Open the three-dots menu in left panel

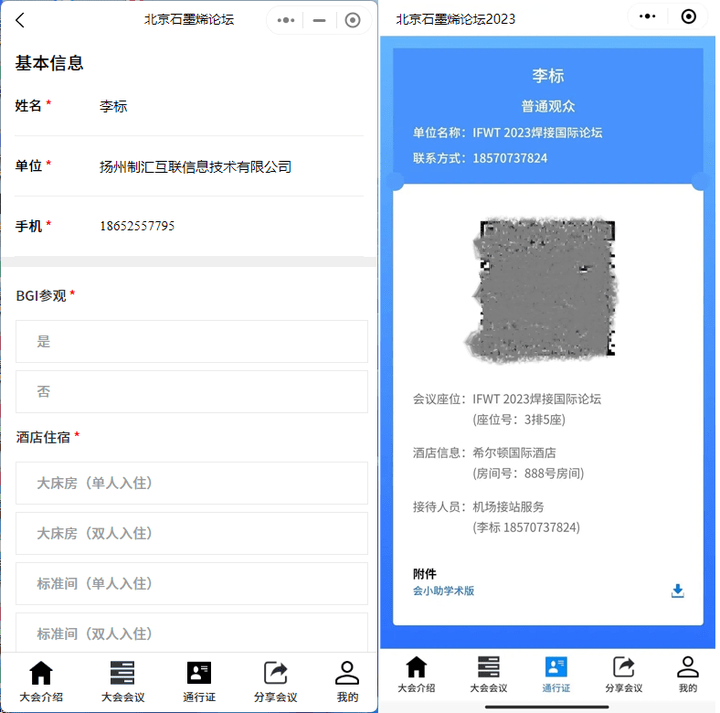286,20
